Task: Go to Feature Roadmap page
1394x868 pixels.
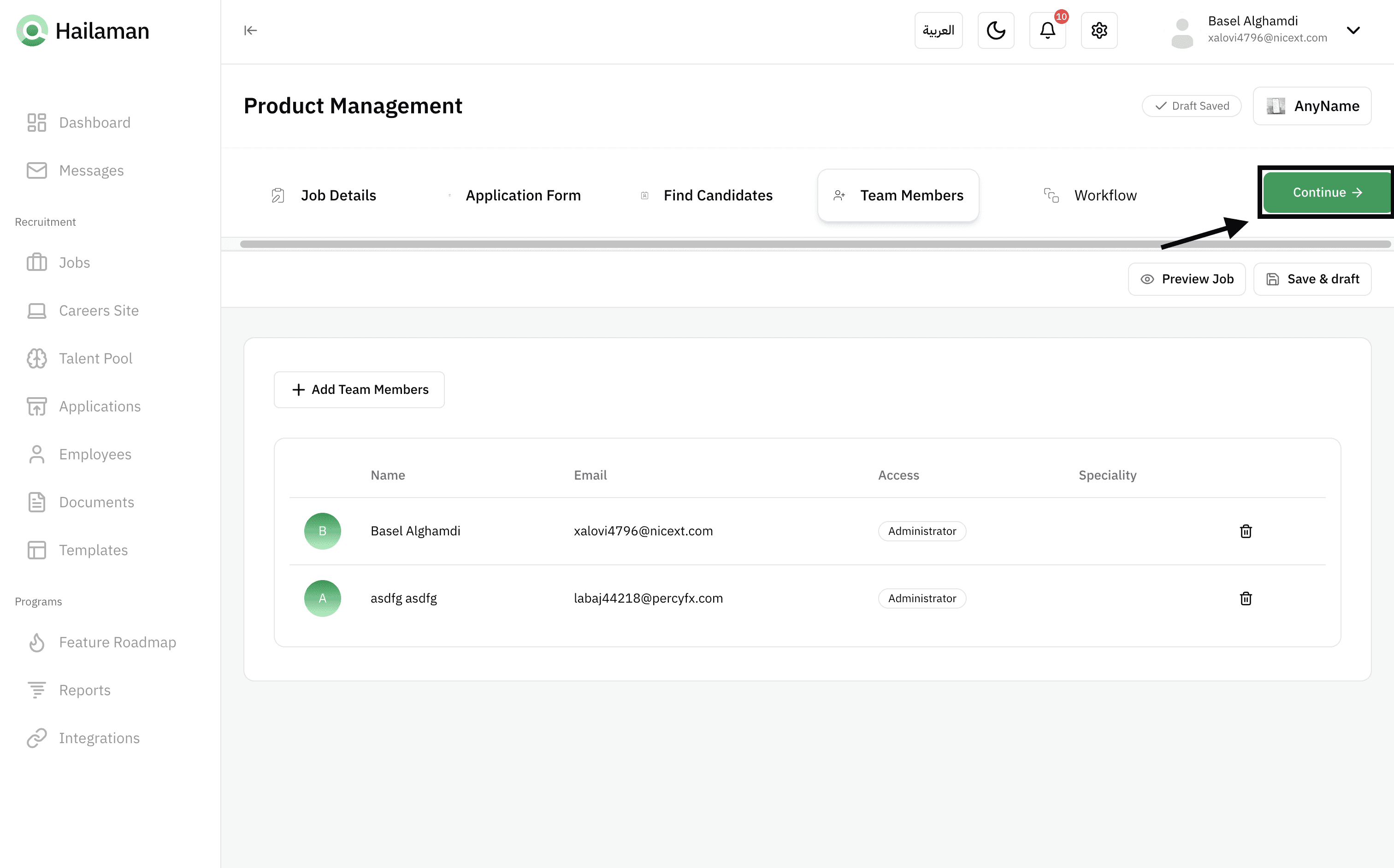Action: [117, 642]
